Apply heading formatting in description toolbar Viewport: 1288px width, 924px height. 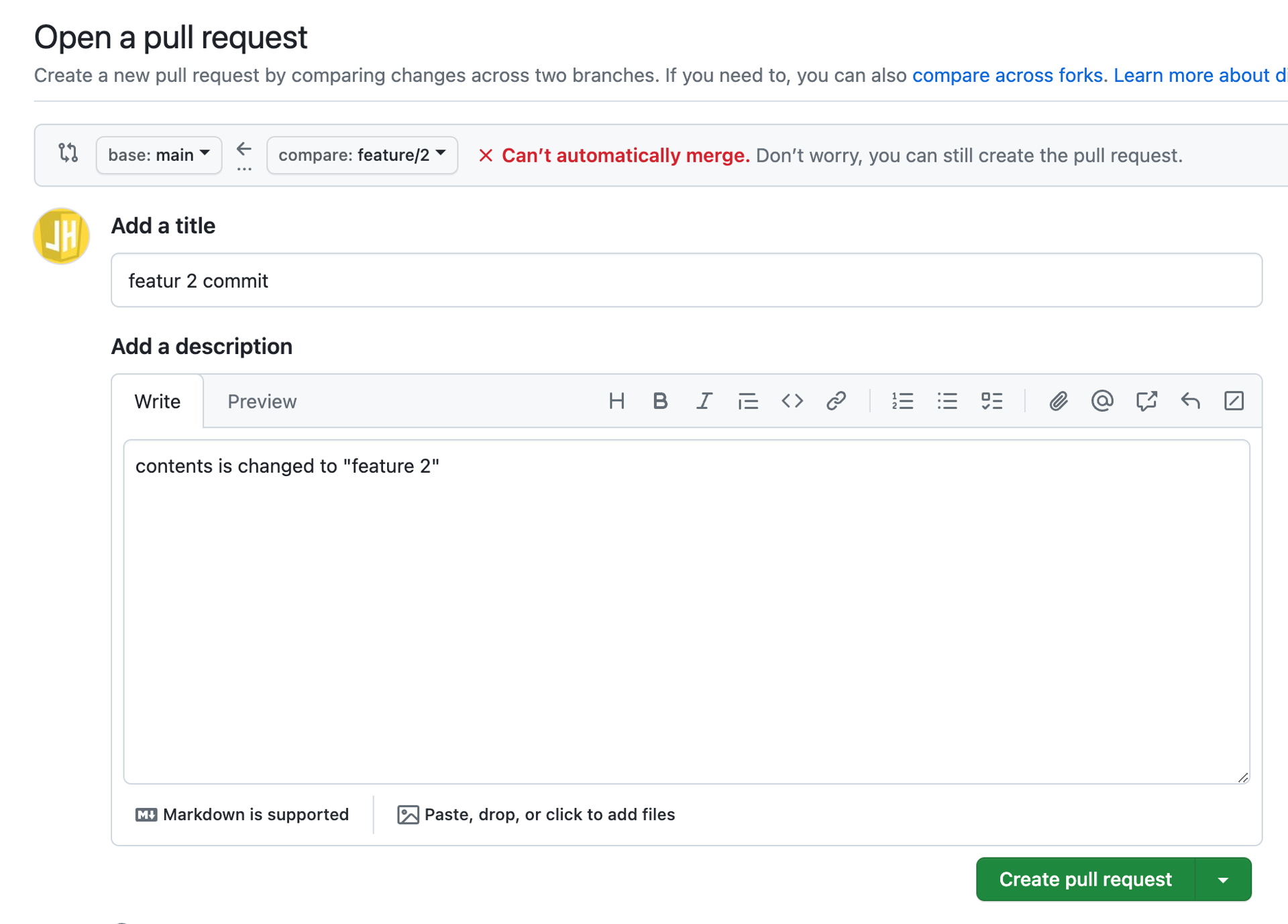click(616, 401)
